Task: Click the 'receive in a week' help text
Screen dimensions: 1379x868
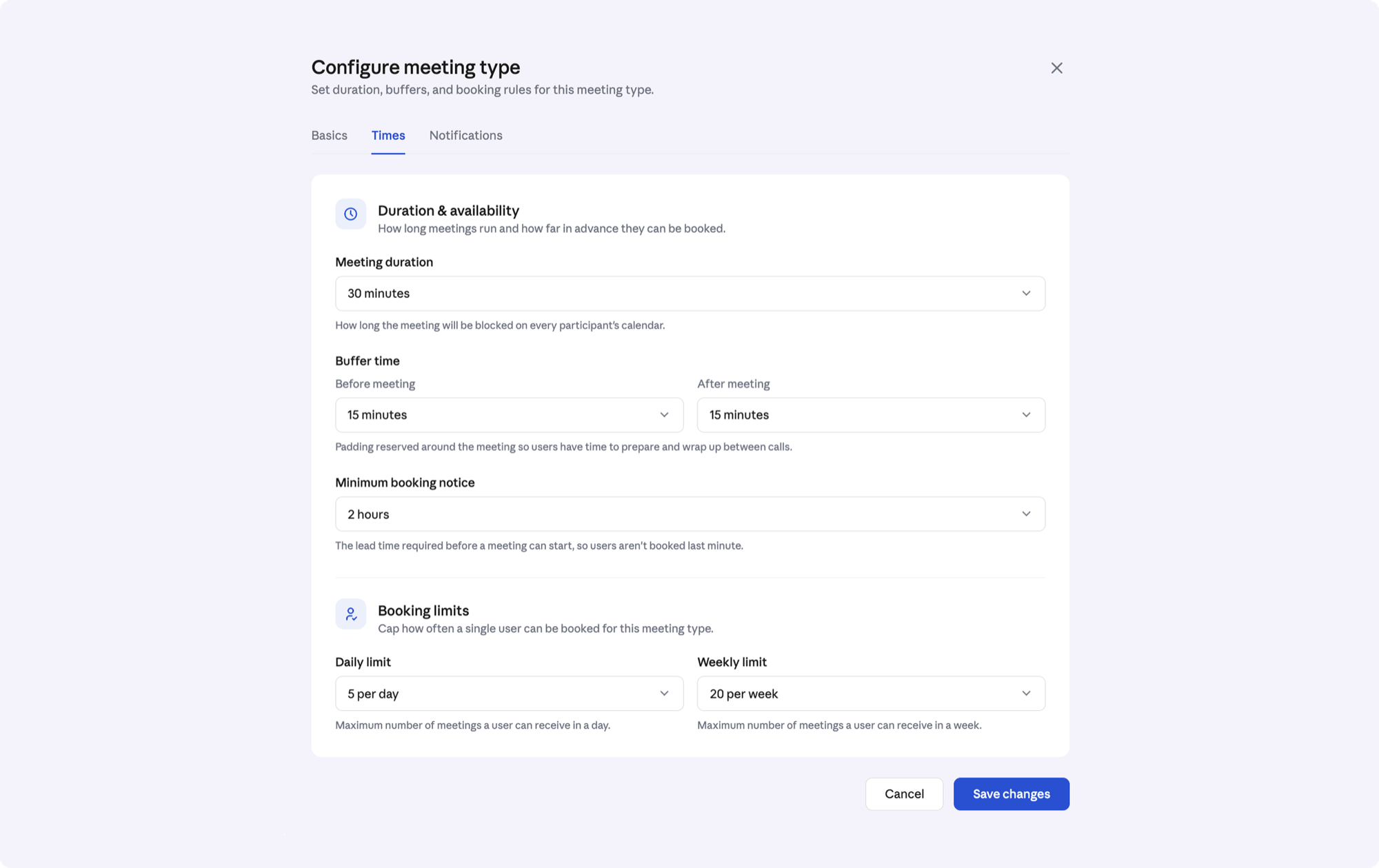Action: click(x=839, y=725)
